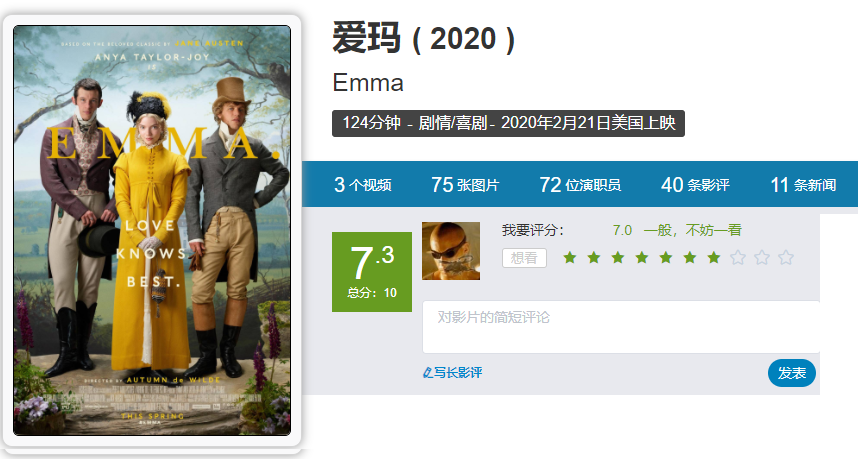Switch to 72 位演职员 tab

(x=580, y=185)
